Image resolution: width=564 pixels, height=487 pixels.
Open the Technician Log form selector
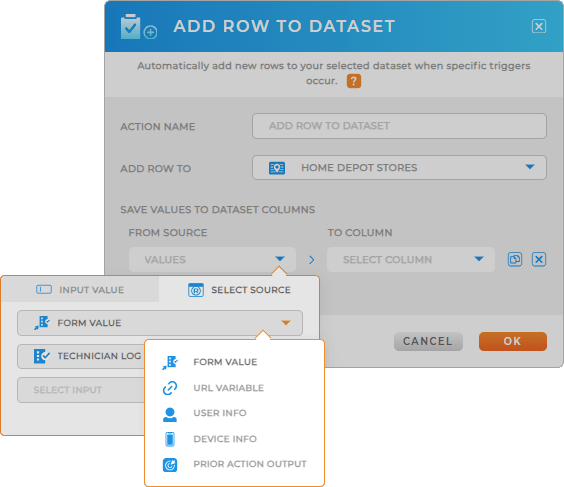click(81, 356)
